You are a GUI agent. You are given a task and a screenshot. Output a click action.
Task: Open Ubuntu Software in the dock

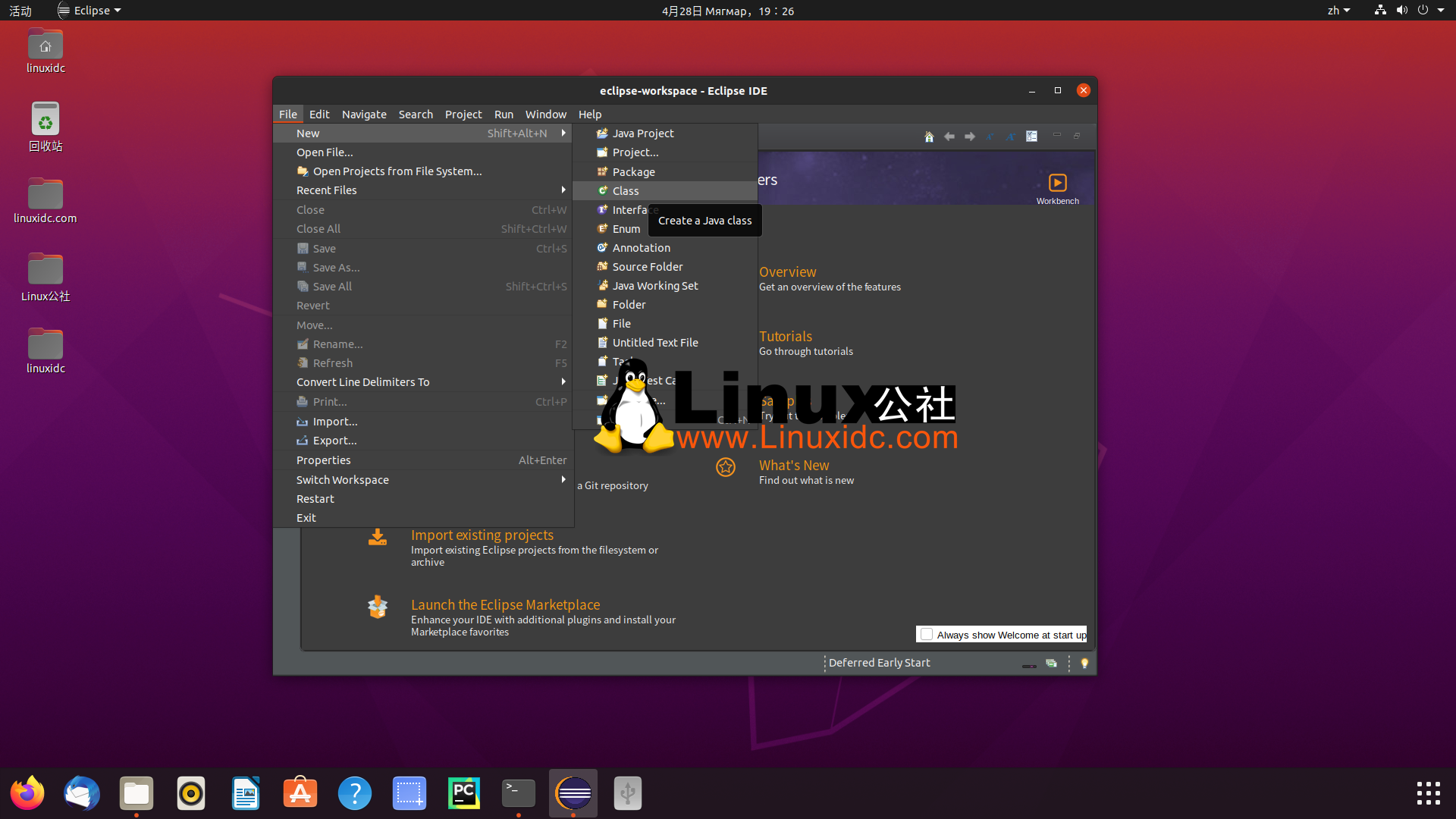[300, 793]
